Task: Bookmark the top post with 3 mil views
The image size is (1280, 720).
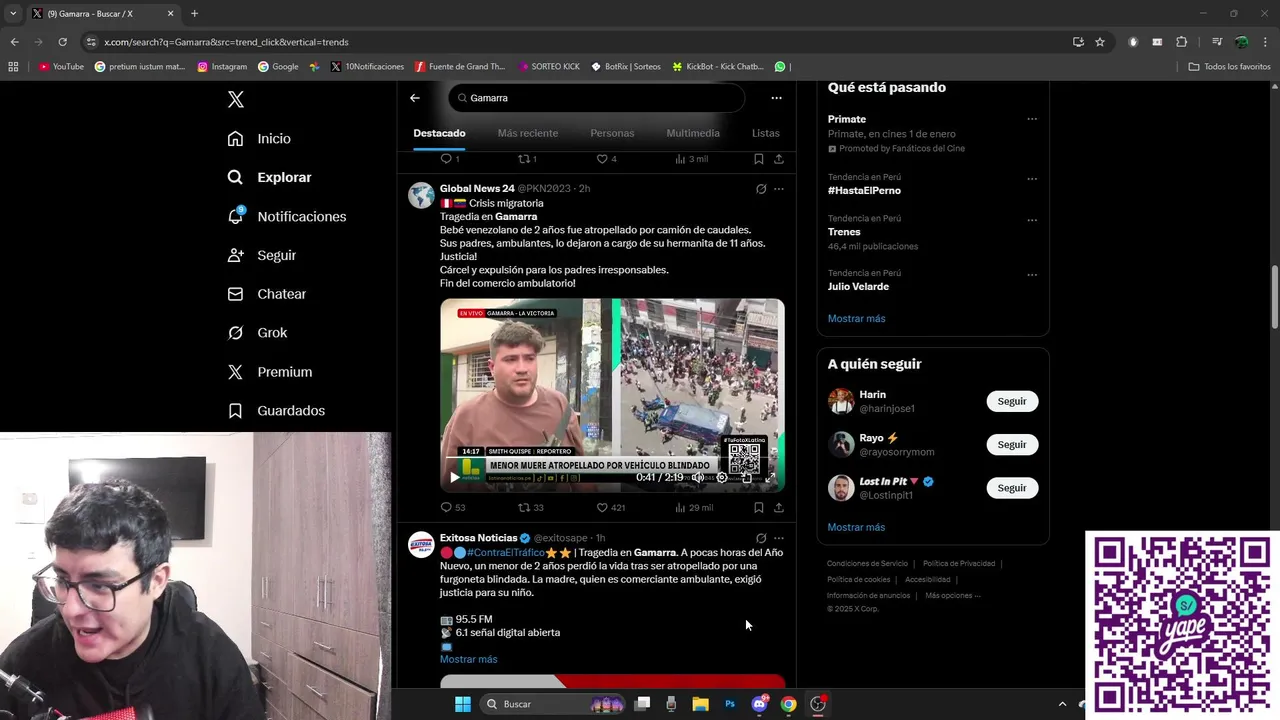Action: coord(759,159)
